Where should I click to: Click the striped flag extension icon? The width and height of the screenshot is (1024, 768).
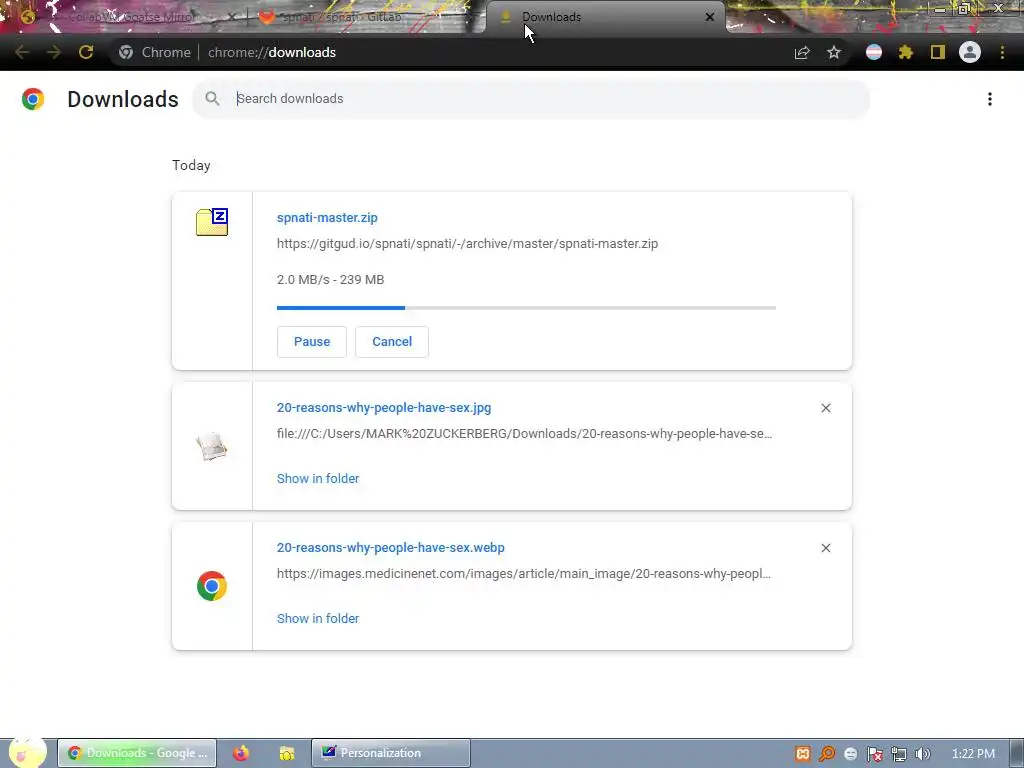(874, 52)
